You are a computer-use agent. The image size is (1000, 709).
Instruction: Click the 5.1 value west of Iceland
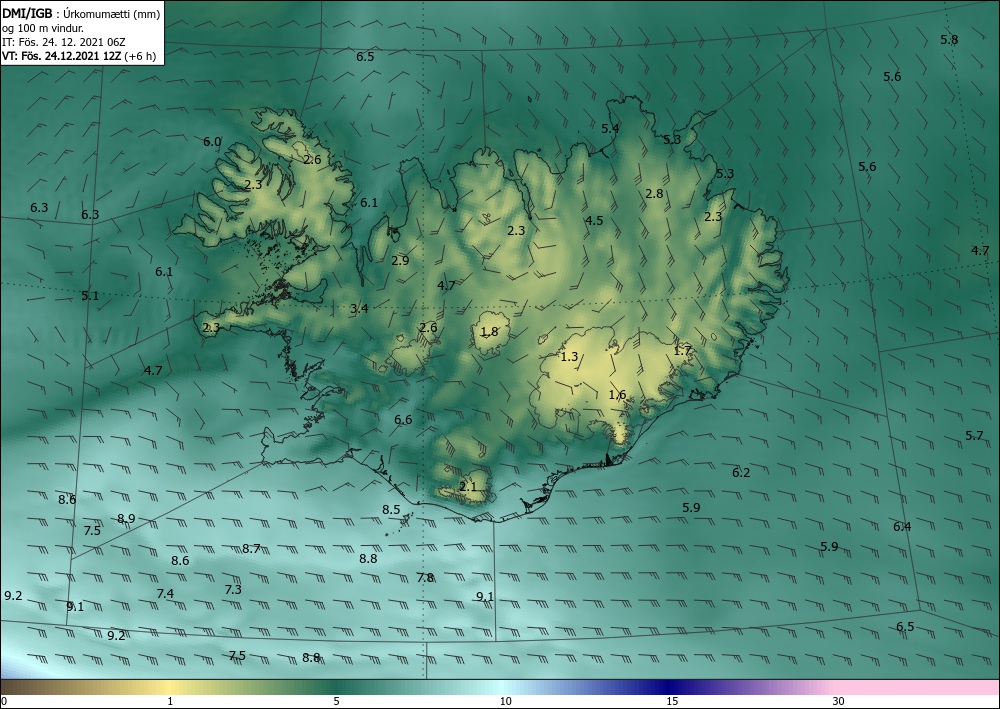click(x=90, y=295)
